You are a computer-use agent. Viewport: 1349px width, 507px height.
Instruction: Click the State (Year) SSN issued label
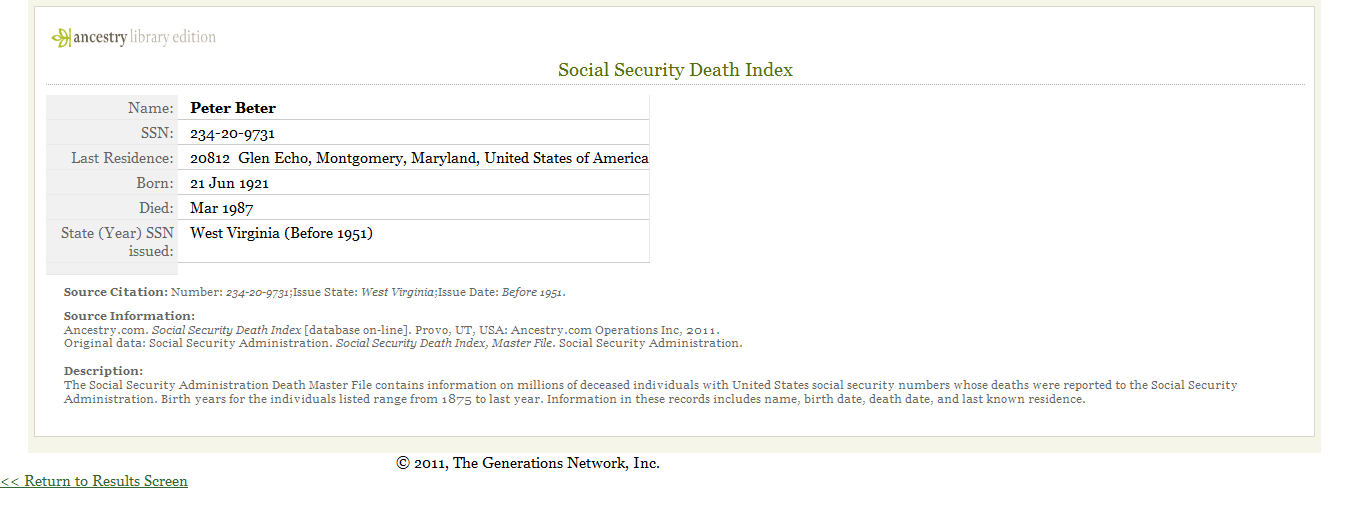point(117,242)
